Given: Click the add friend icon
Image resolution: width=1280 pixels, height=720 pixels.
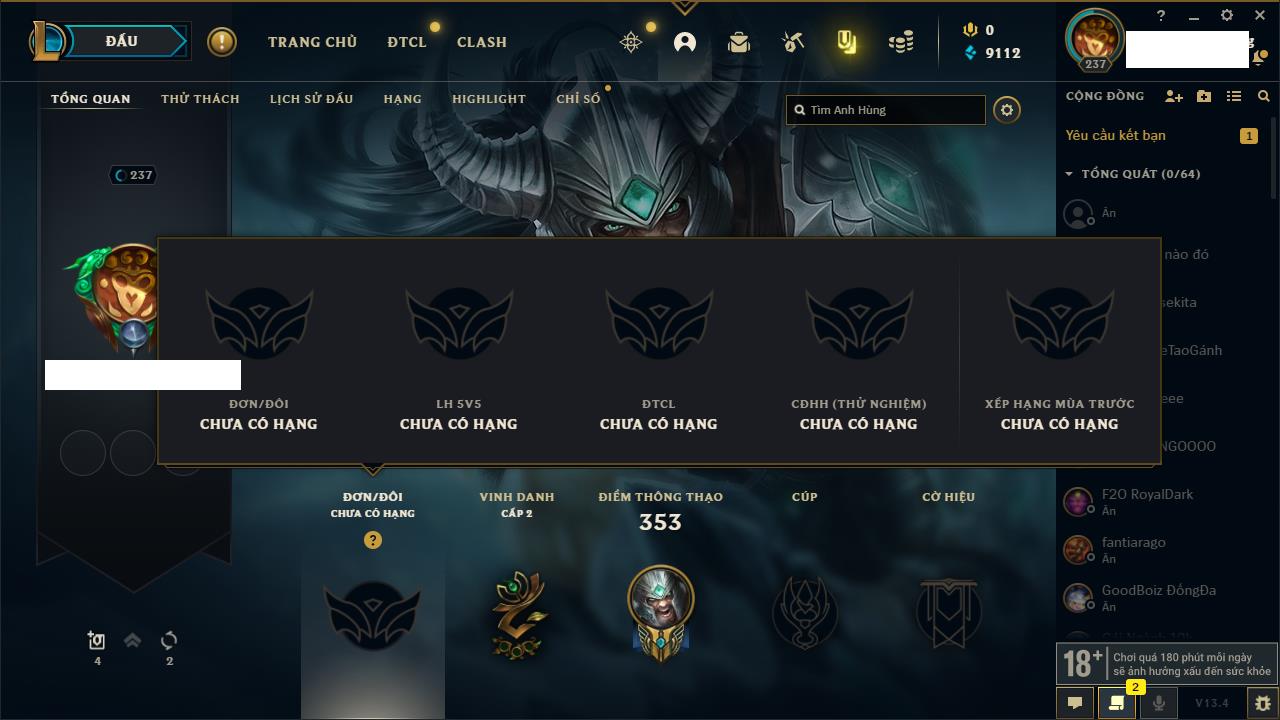Looking at the screenshot, I should coord(1174,96).
